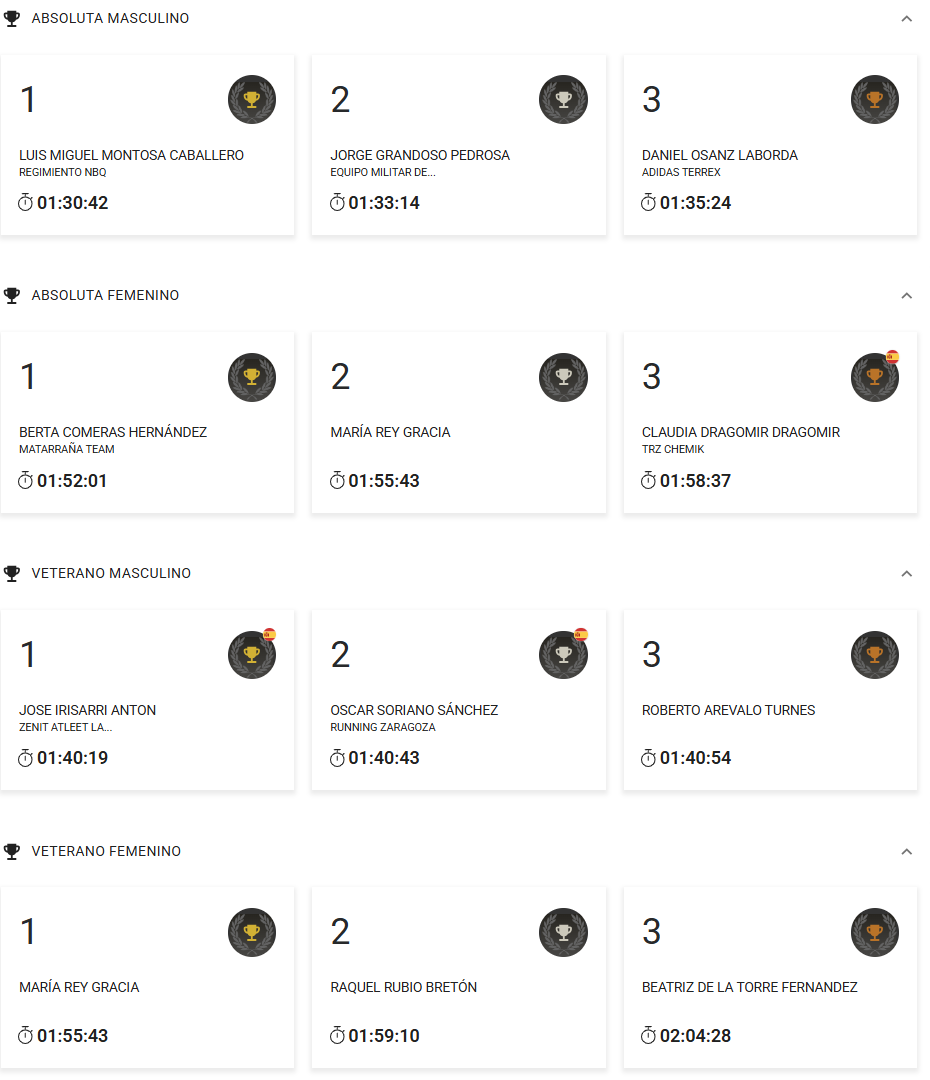Click the Running Zaragoza team label

pyautogui.click(x=383, y=728)
